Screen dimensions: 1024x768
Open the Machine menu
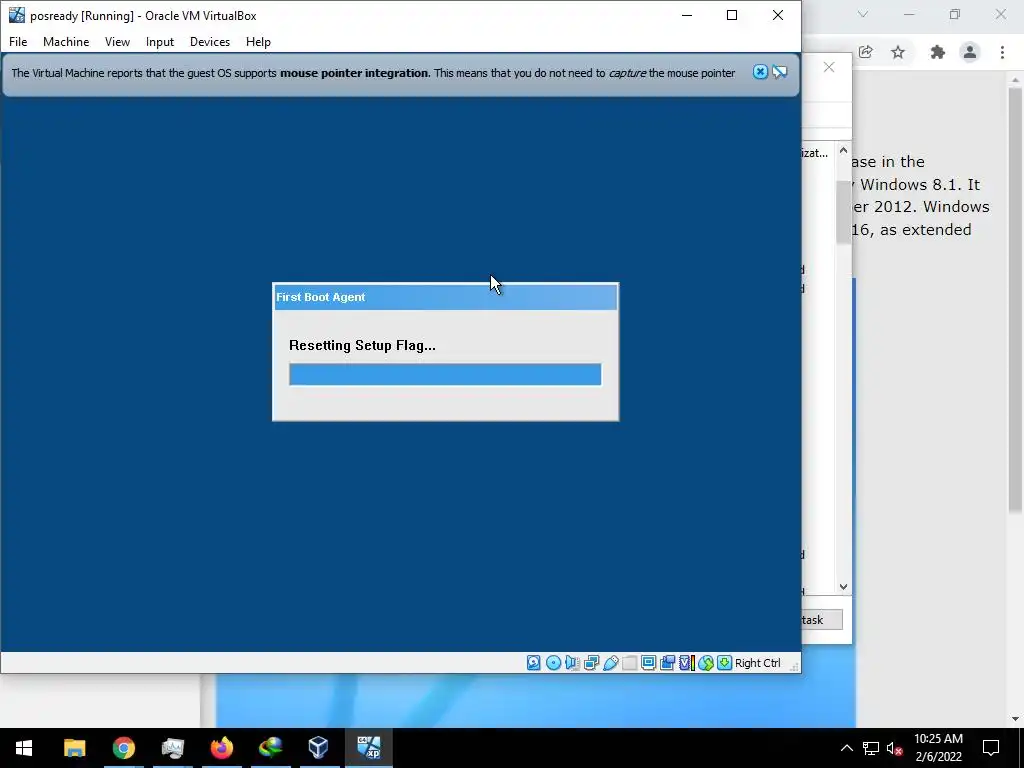click(66, 42)
